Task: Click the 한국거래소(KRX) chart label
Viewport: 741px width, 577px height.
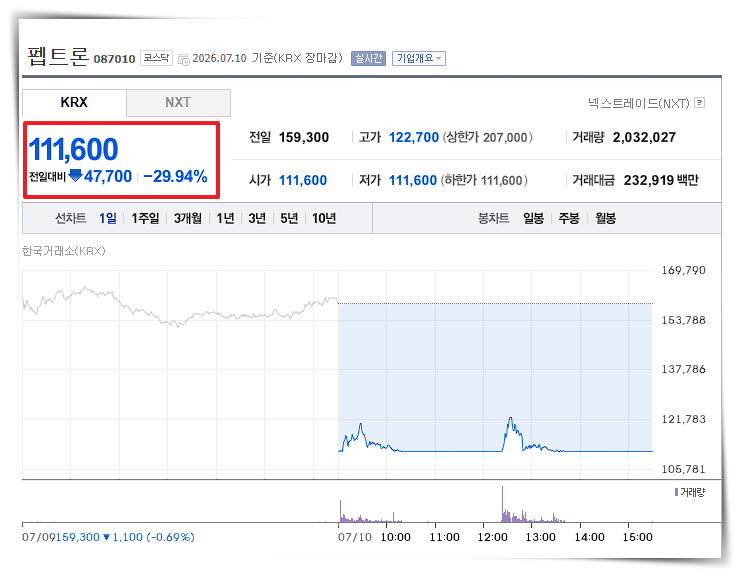Action: (x=64, y=251)
